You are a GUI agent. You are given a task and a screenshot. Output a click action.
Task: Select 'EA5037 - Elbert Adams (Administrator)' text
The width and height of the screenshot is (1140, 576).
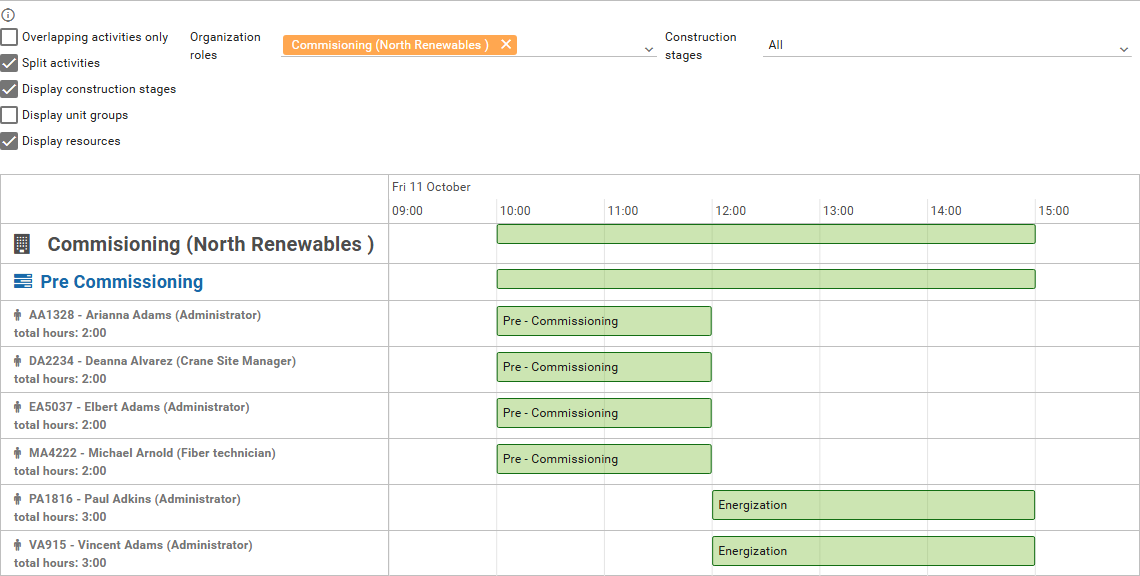pyautogui.click(x=139, y=407)
